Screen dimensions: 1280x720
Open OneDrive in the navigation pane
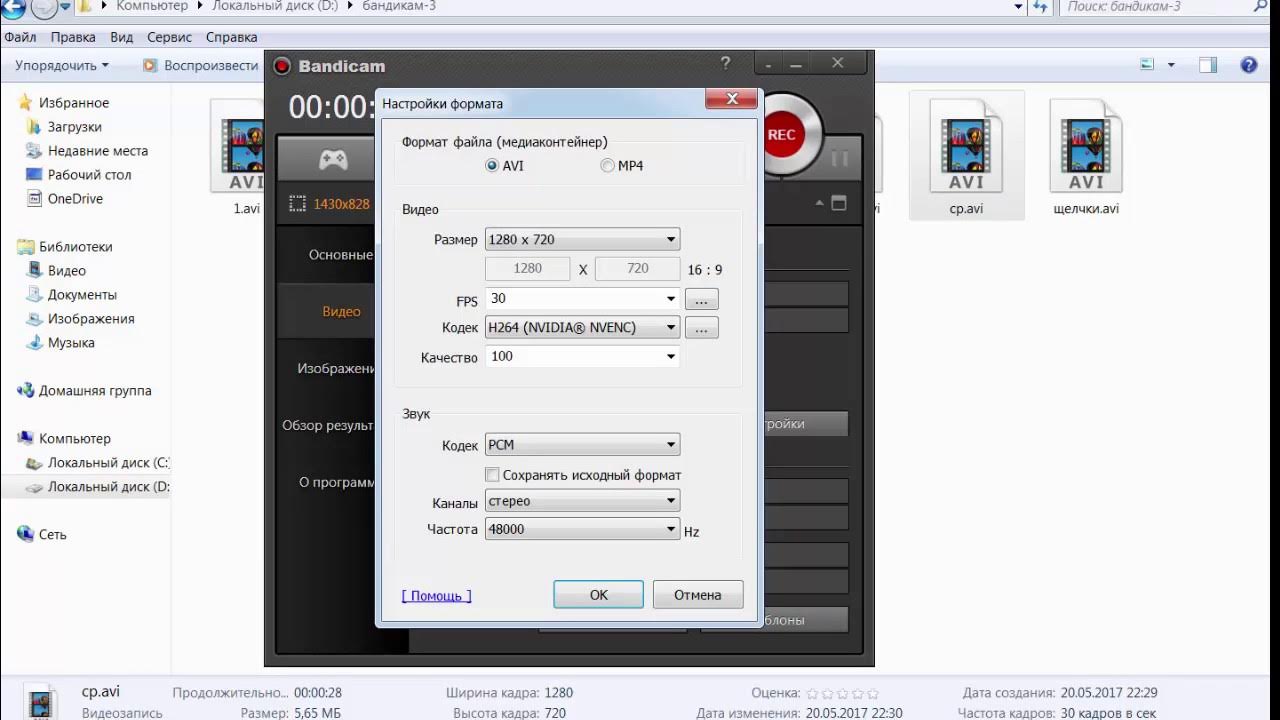(x=76, y=199)
